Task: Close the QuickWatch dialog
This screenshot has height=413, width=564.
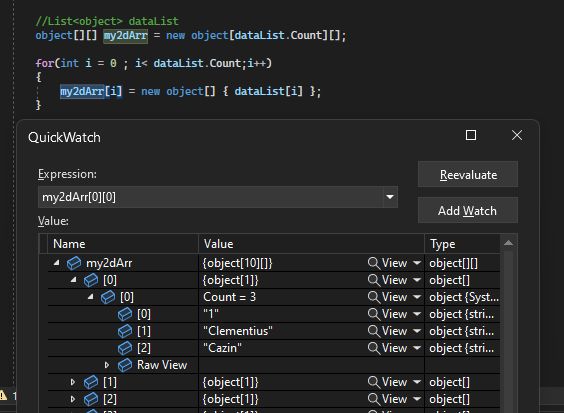Action: tap(517, 135)
